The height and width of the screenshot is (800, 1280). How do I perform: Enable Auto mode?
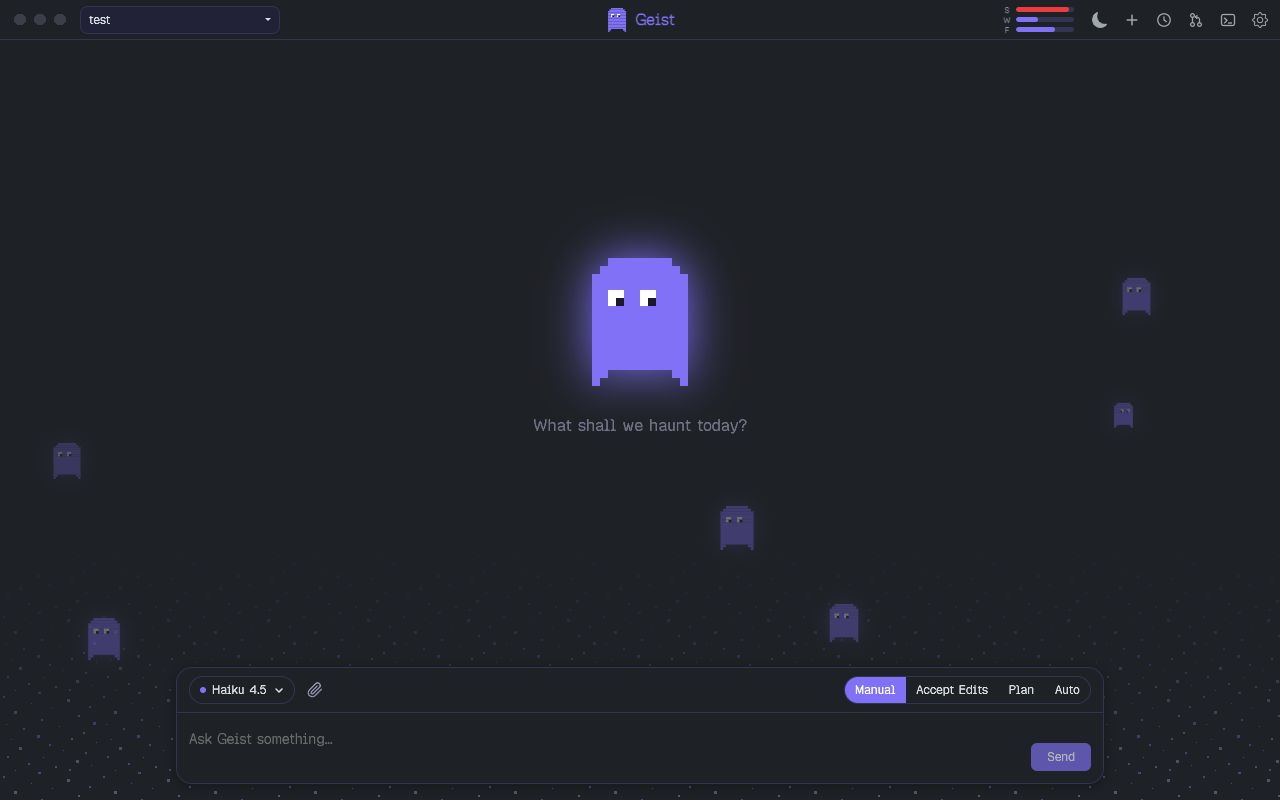point(1067,690)
